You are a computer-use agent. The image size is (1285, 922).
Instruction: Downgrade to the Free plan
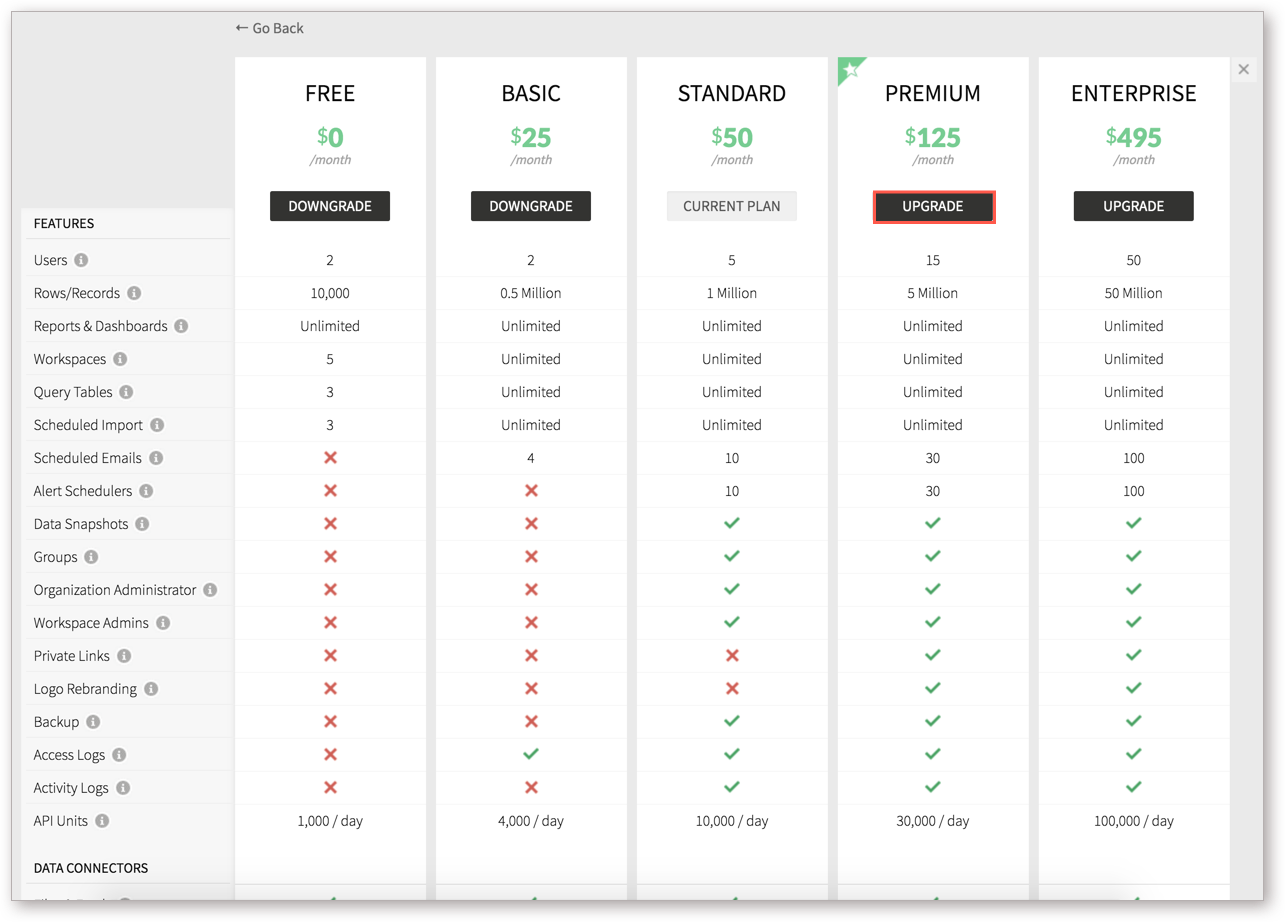pos(330,206)
